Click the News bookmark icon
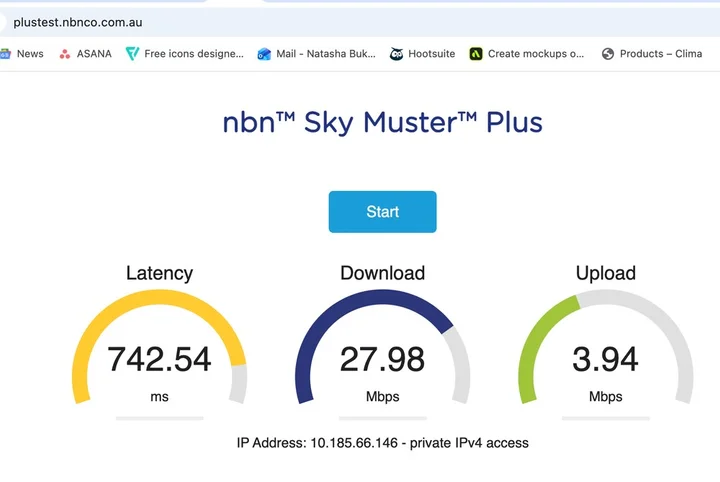This screenshot has width=720, height=482. click(5, 54)
